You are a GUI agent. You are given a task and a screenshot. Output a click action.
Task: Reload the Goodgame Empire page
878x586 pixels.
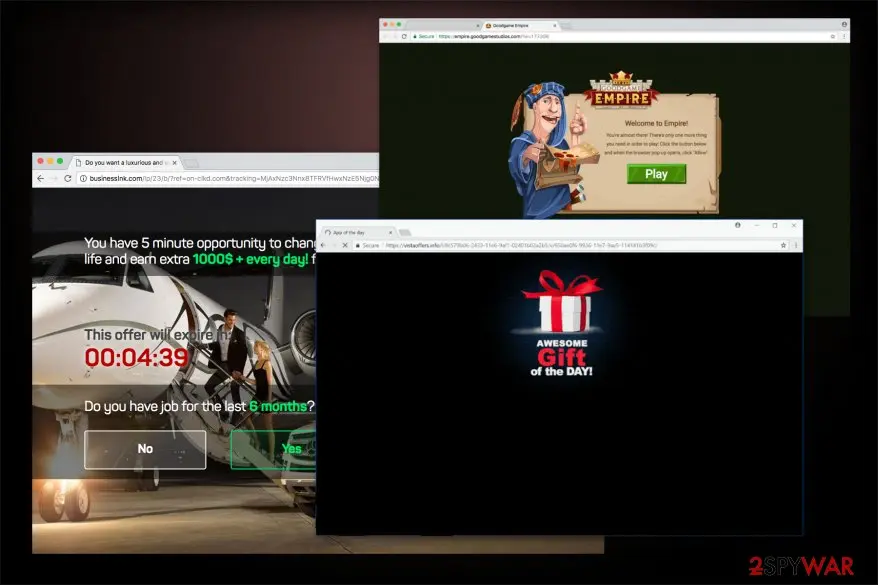pyautogui.click(x=404, y=36)
